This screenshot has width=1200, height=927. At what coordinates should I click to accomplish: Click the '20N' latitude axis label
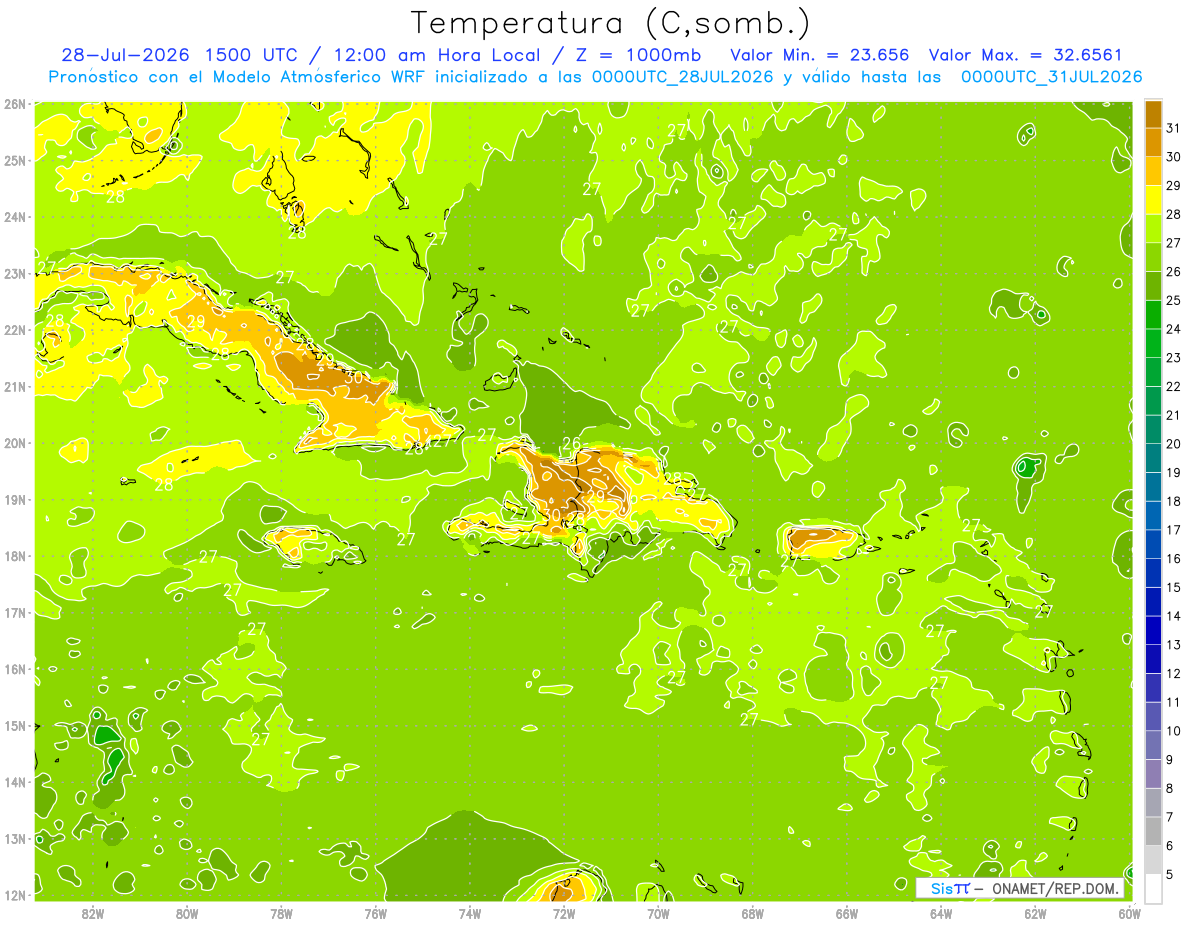click(14, 442)
